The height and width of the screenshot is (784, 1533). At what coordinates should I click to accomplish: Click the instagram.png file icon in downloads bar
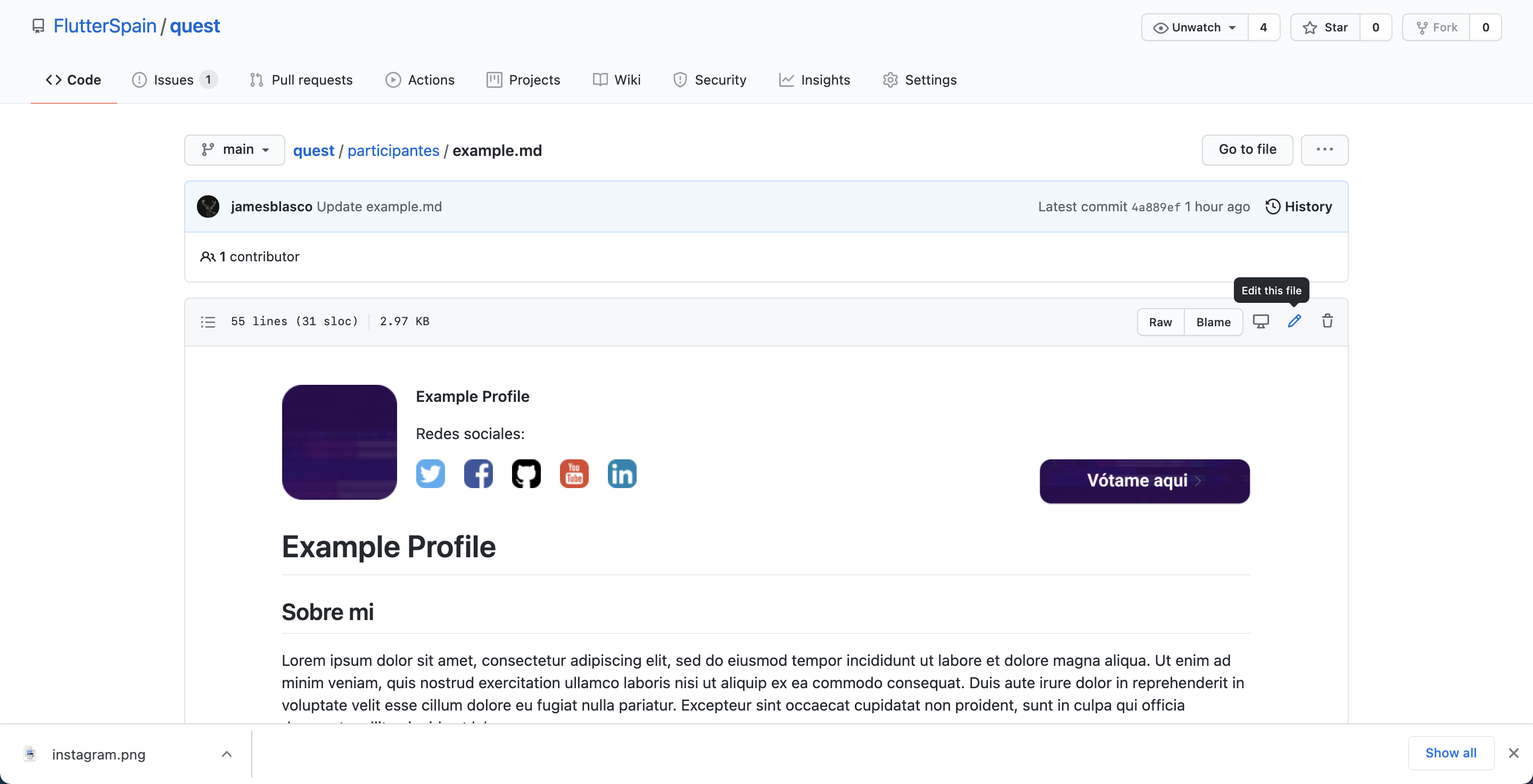point(30,754)
